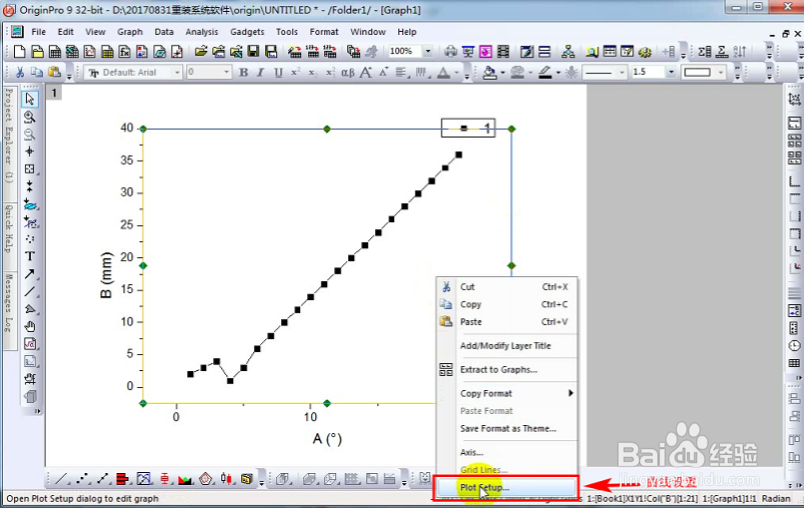Expand the line color pen arrow
This screenshot has width=804, height=508.
pos(558,72)
